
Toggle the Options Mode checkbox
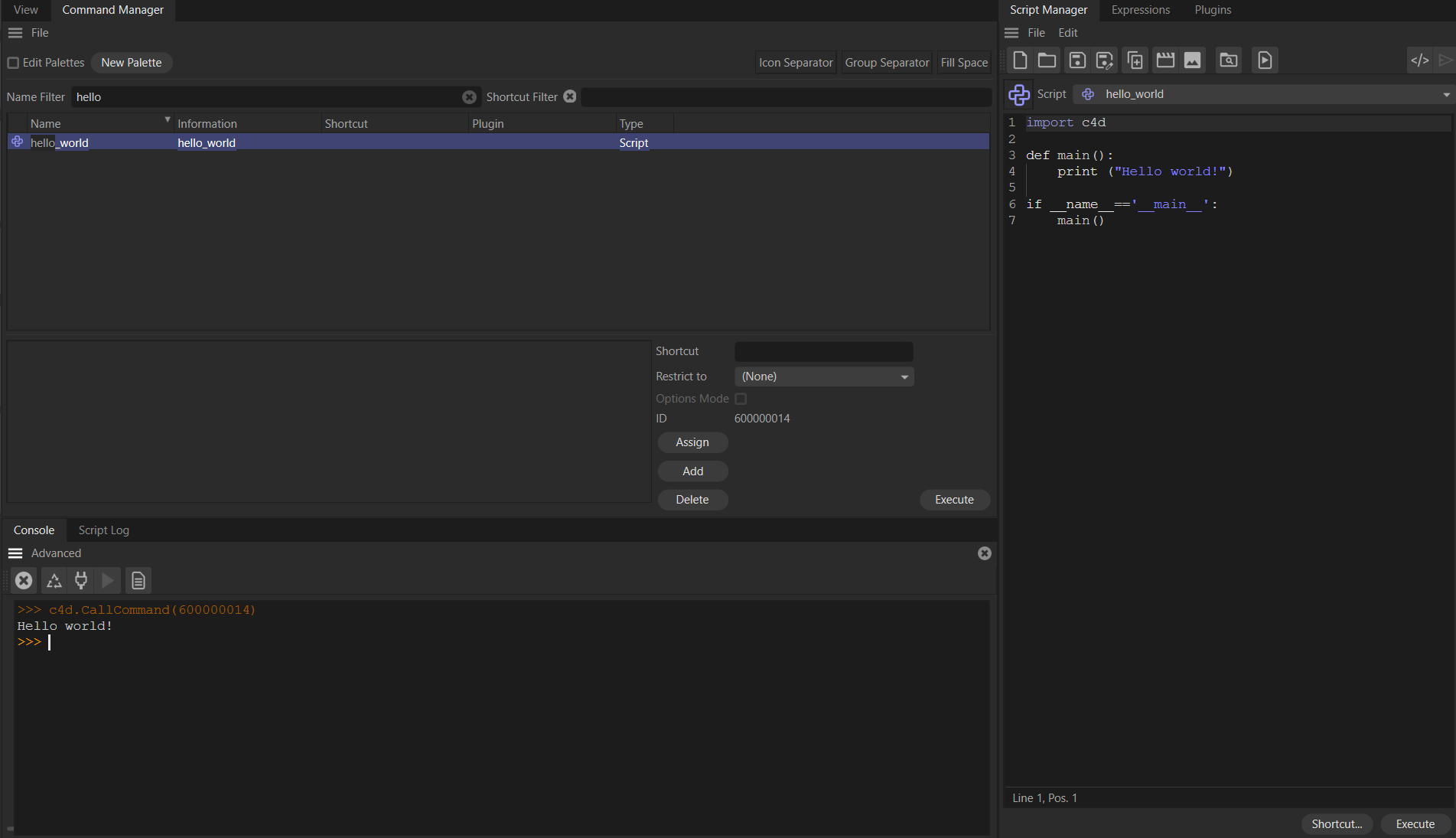pyautogui.click(x=741, y=399)
